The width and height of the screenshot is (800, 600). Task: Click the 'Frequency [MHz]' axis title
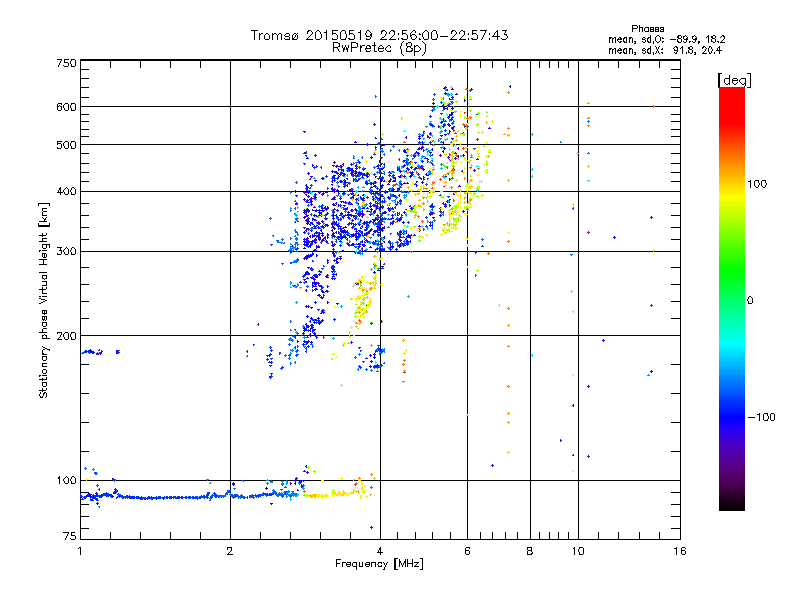379,564
